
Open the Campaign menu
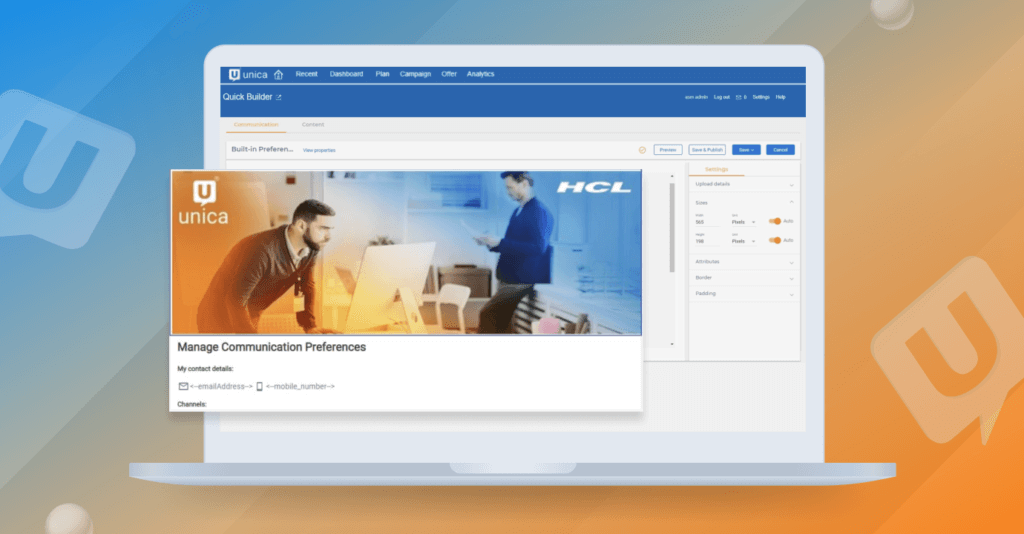[x=415, y=74]
